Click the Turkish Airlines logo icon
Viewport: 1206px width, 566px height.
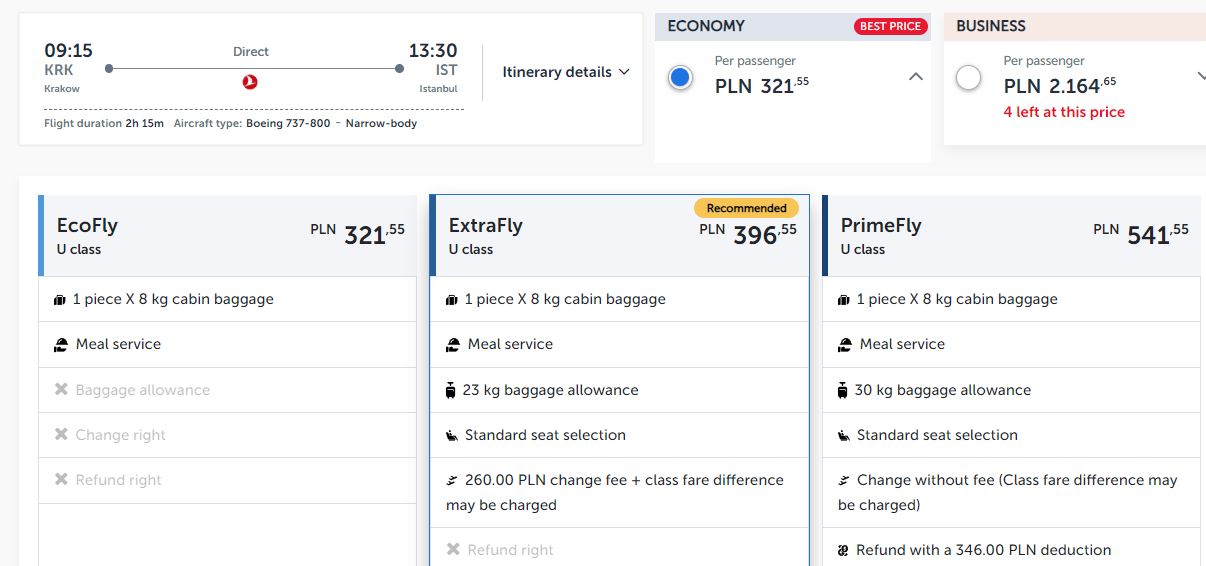(250, 82)
